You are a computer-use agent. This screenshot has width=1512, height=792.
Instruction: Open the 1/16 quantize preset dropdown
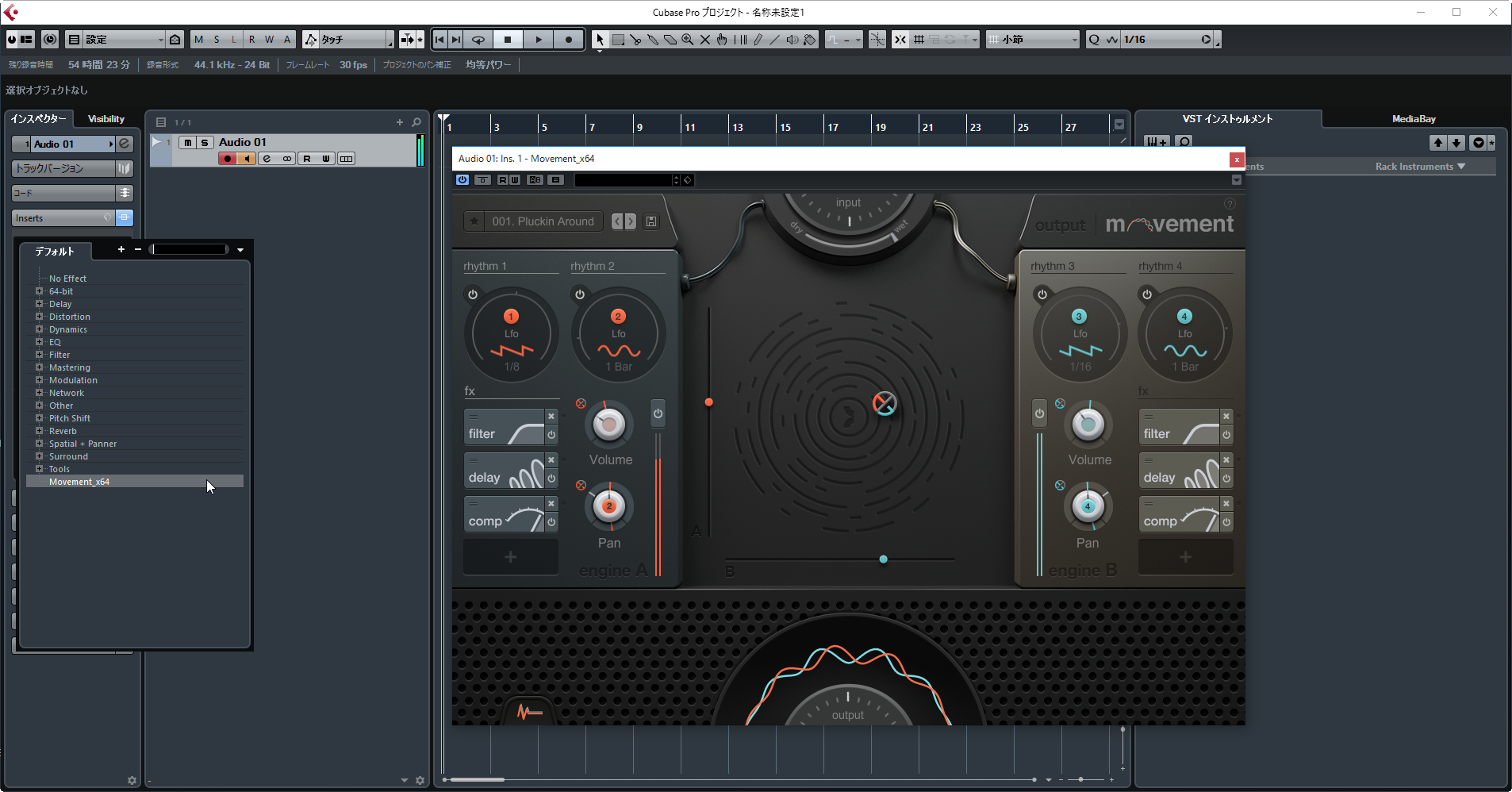[x=1167, y=39]
